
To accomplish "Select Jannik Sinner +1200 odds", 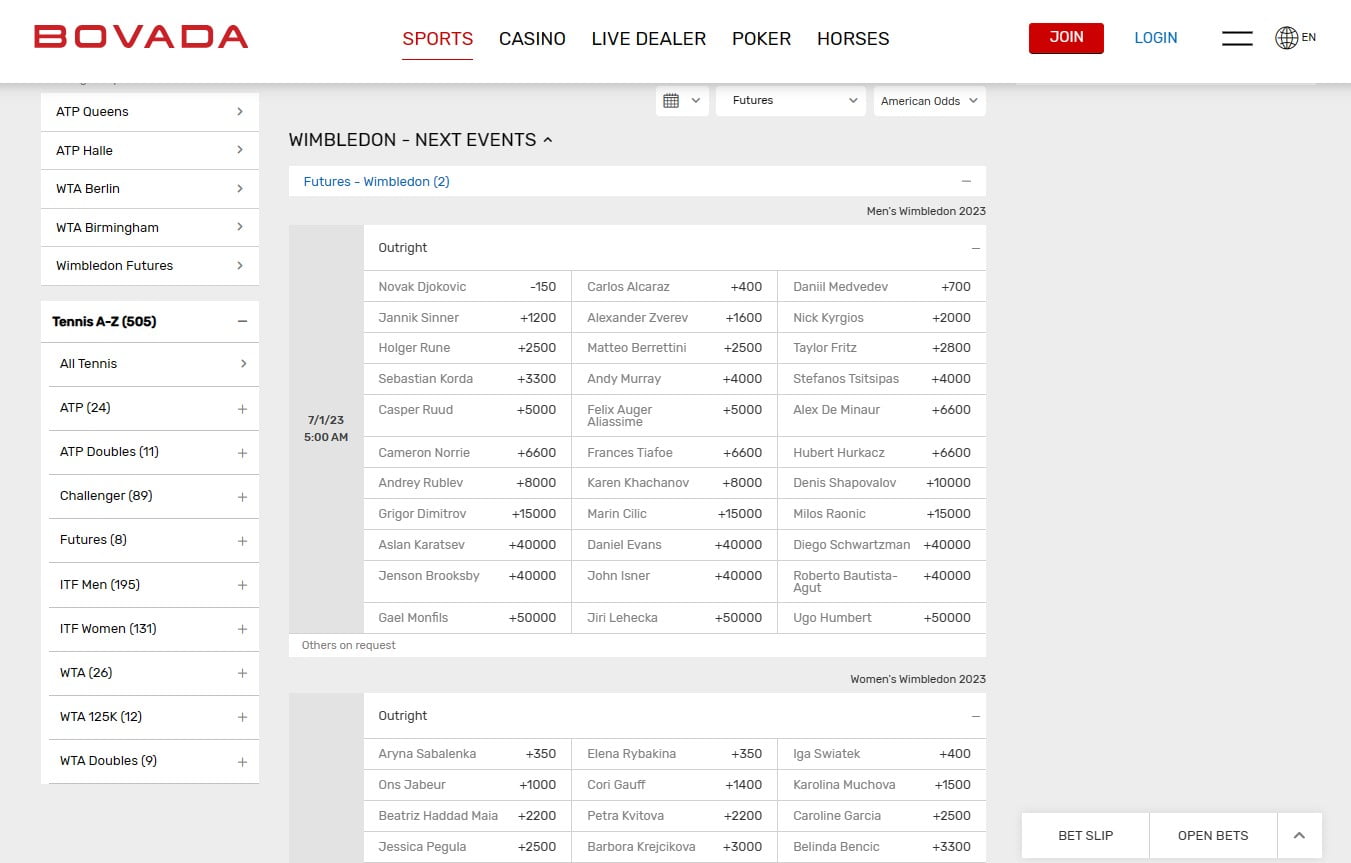I will point(467,318).
